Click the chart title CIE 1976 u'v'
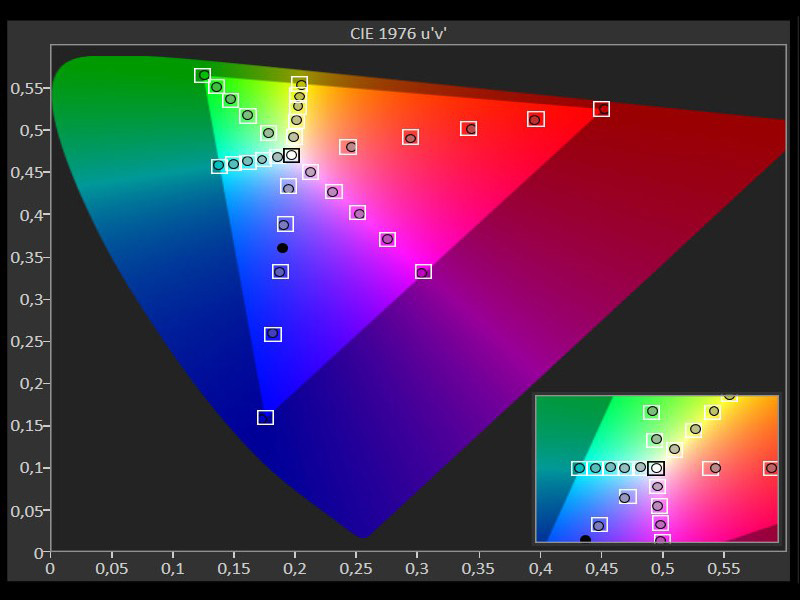 click(398, 34)
